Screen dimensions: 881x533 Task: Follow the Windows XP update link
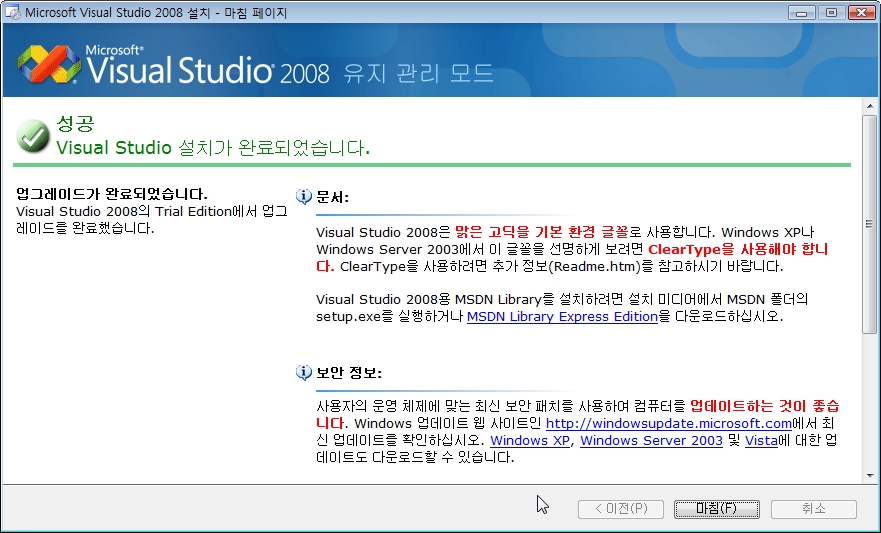pyautogui.click(x=530, y=440)
